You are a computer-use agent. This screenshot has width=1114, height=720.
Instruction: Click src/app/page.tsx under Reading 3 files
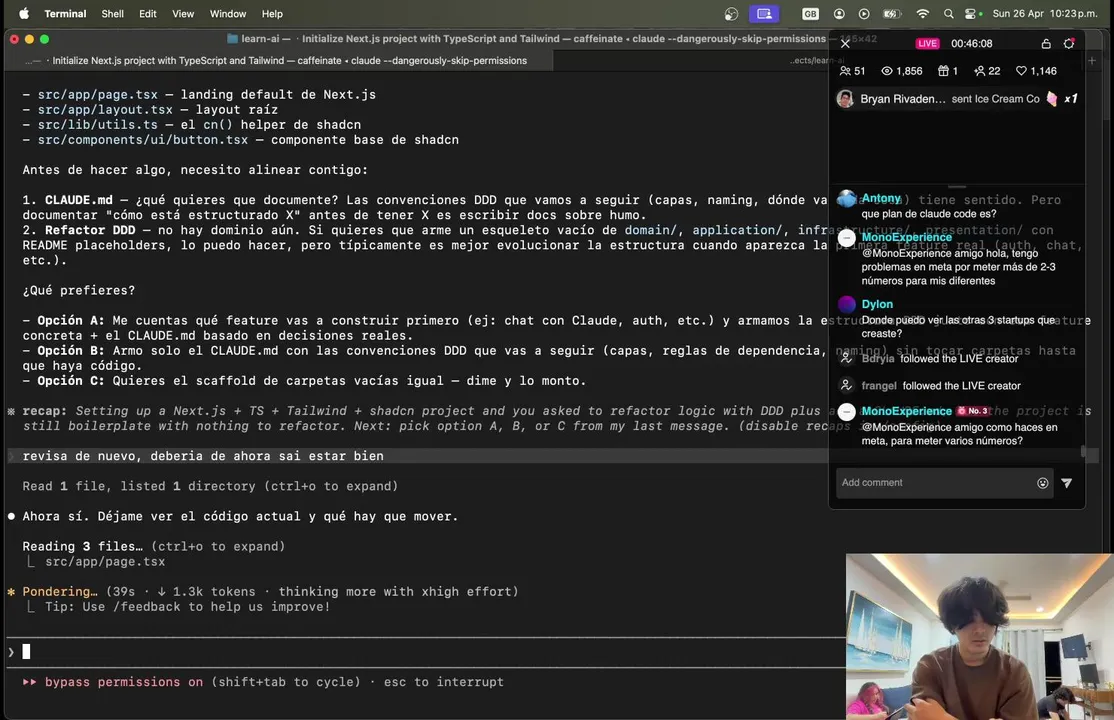(105, 562)
